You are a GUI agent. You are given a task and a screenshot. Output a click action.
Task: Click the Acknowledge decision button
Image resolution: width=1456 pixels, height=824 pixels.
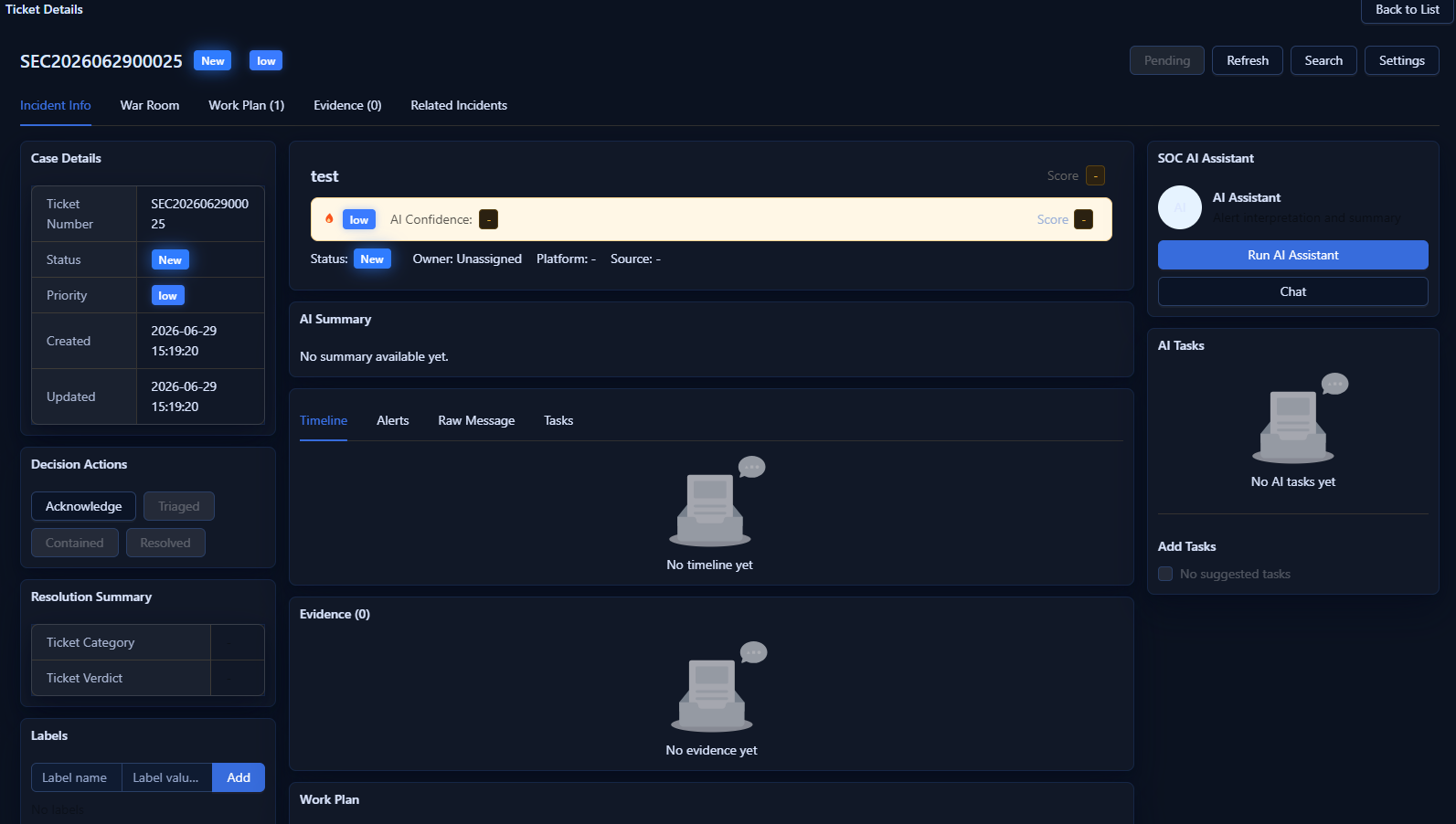(83, 506)
